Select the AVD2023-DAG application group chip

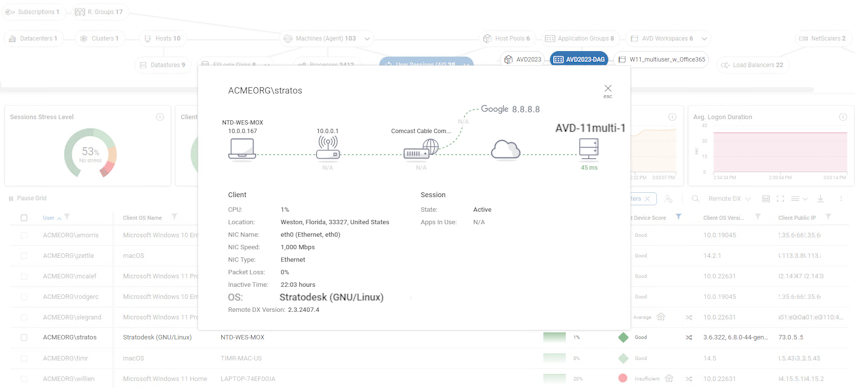[579, 59]
